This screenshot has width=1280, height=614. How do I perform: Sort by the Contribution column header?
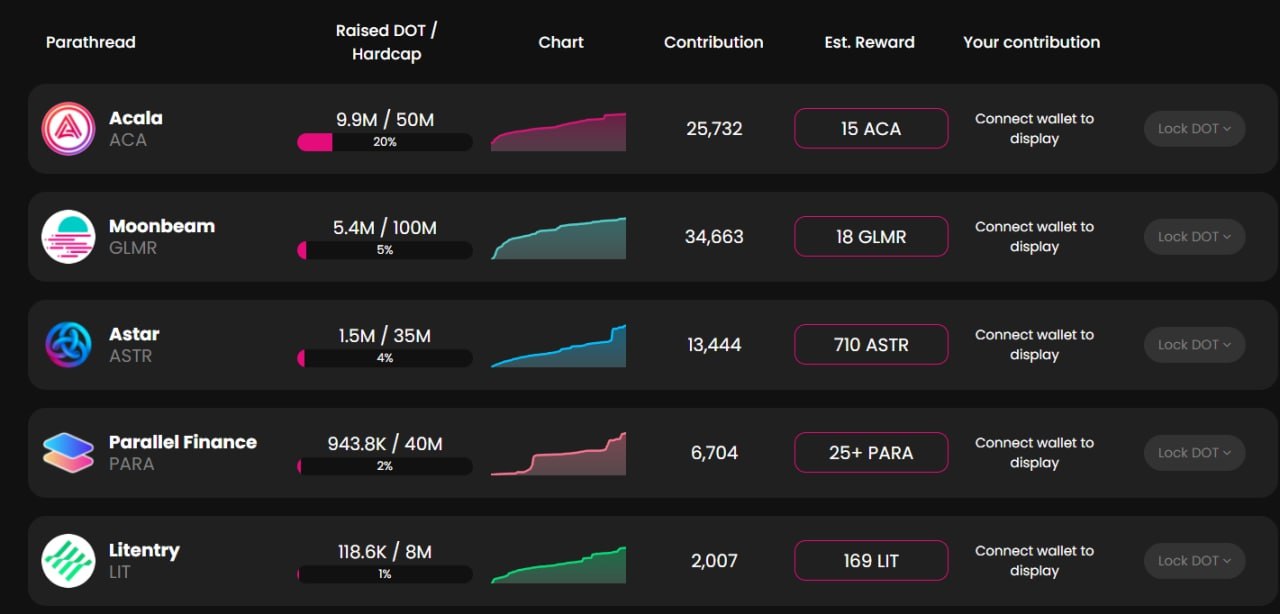click(x=714, y=42)
